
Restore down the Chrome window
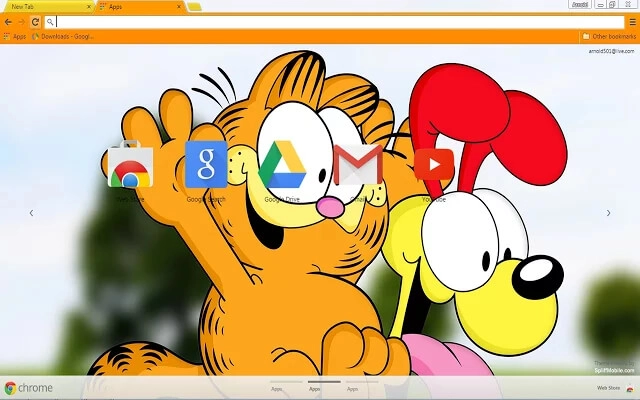pos(612,4)
